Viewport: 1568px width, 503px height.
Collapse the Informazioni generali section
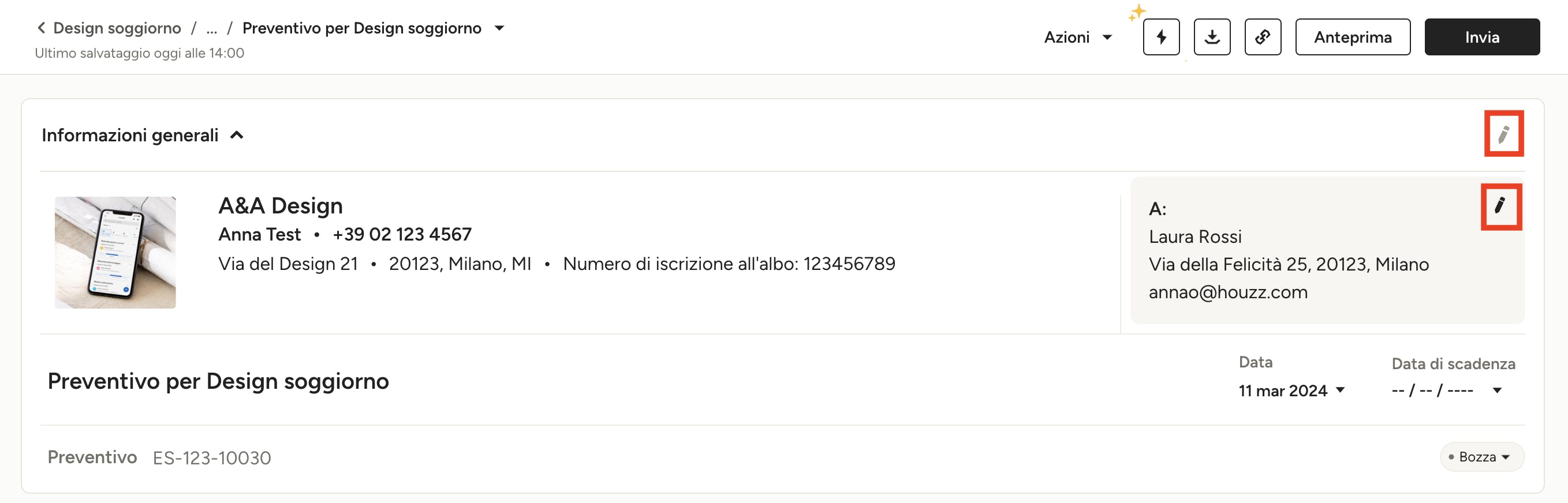tap(237, 135)
